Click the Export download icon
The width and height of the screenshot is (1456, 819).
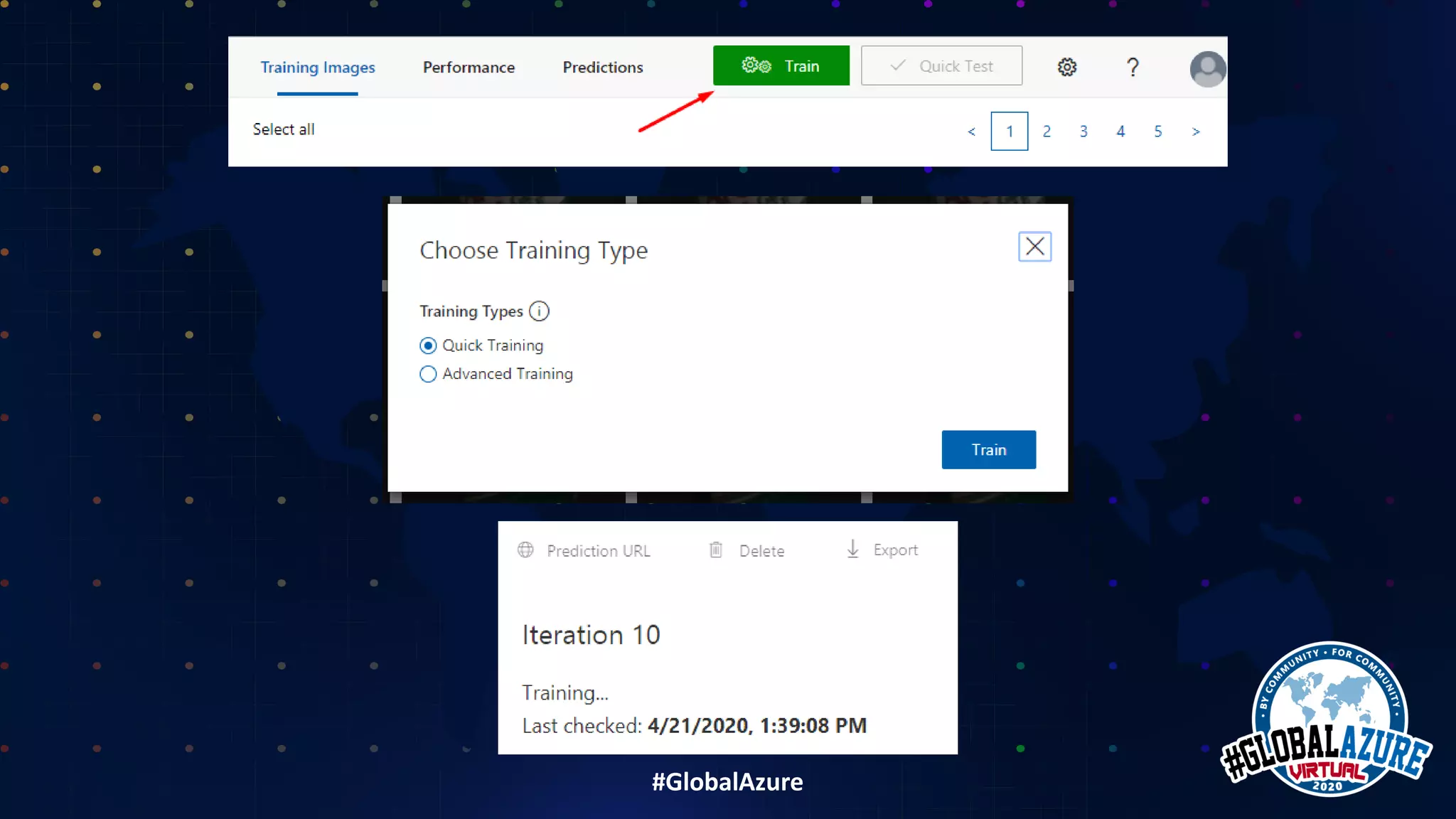[x=852, y=549]
